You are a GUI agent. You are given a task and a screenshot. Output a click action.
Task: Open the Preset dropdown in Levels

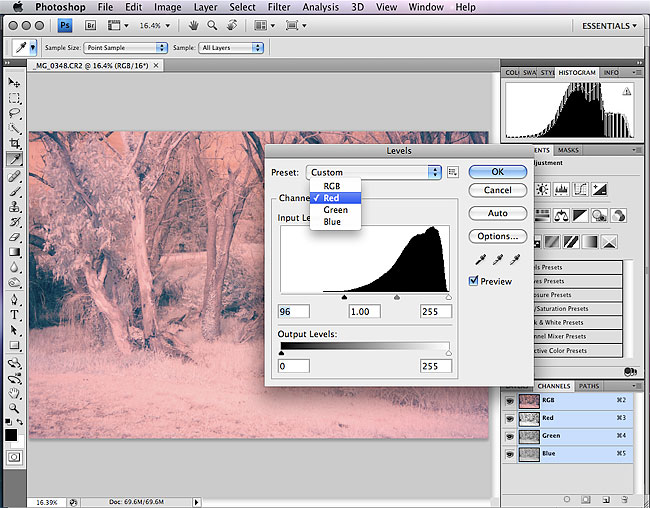point(373,172)
